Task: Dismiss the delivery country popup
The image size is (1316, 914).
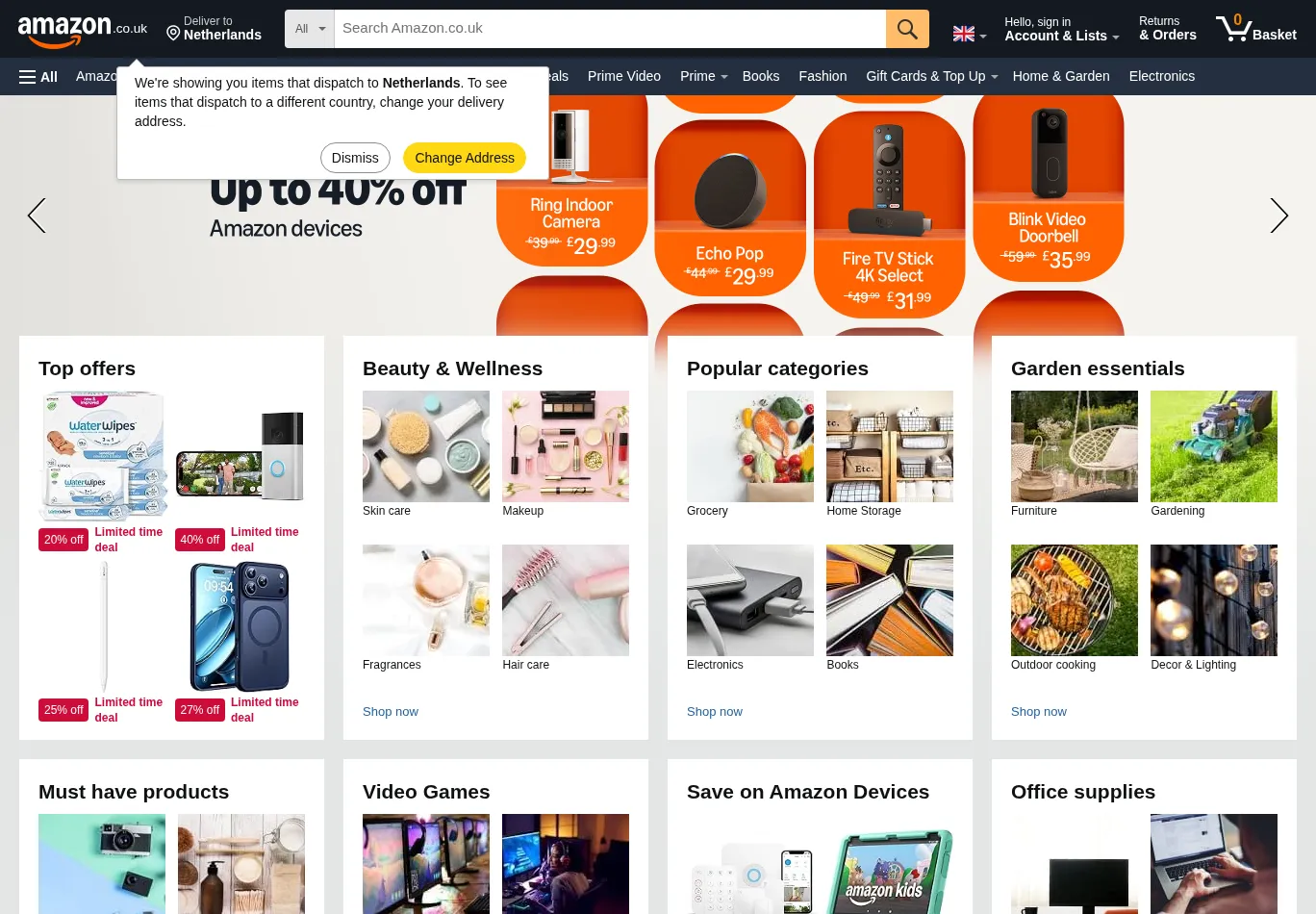Action: point(355,158)
